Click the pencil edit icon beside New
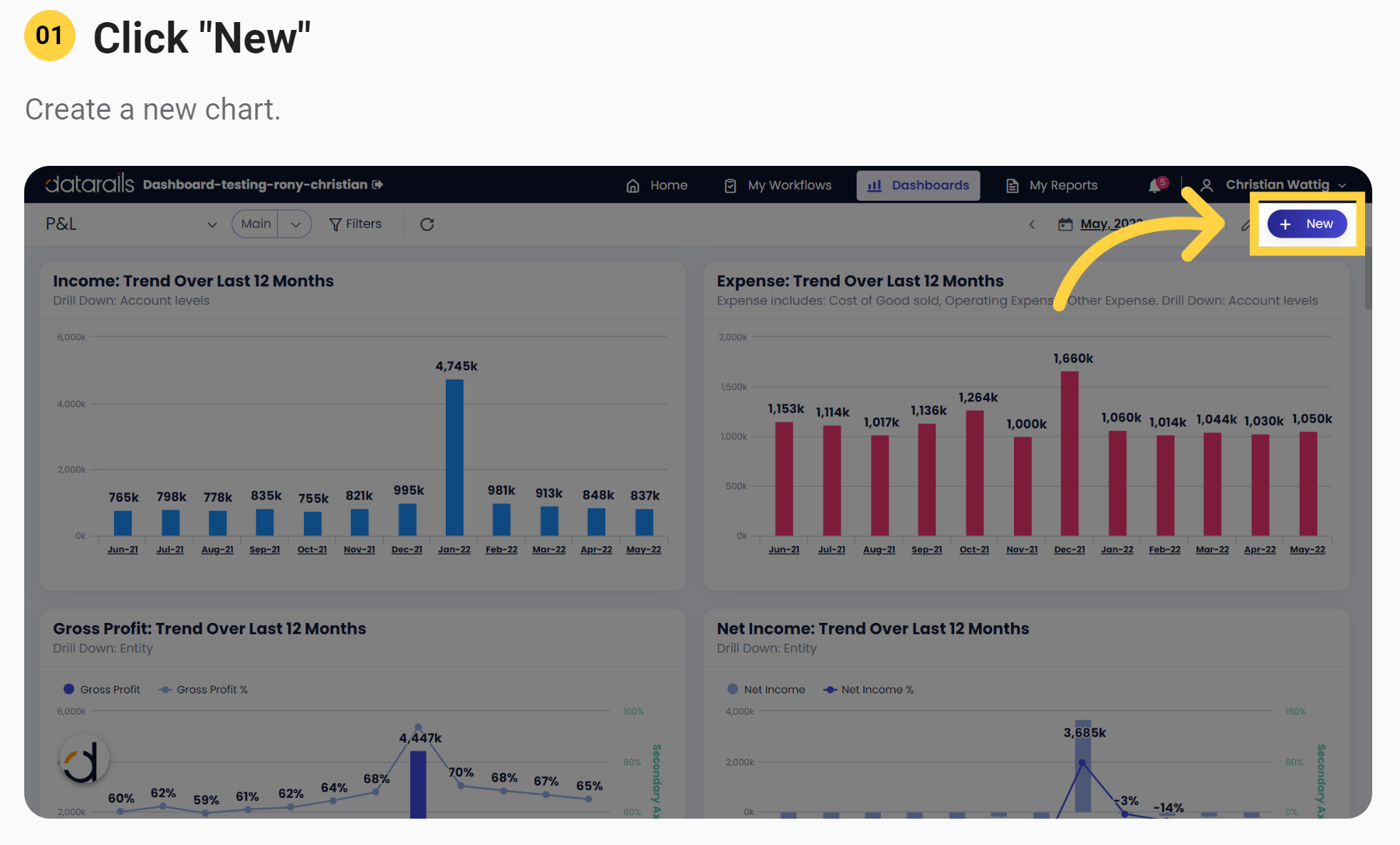 click(x=1245, y=225)
